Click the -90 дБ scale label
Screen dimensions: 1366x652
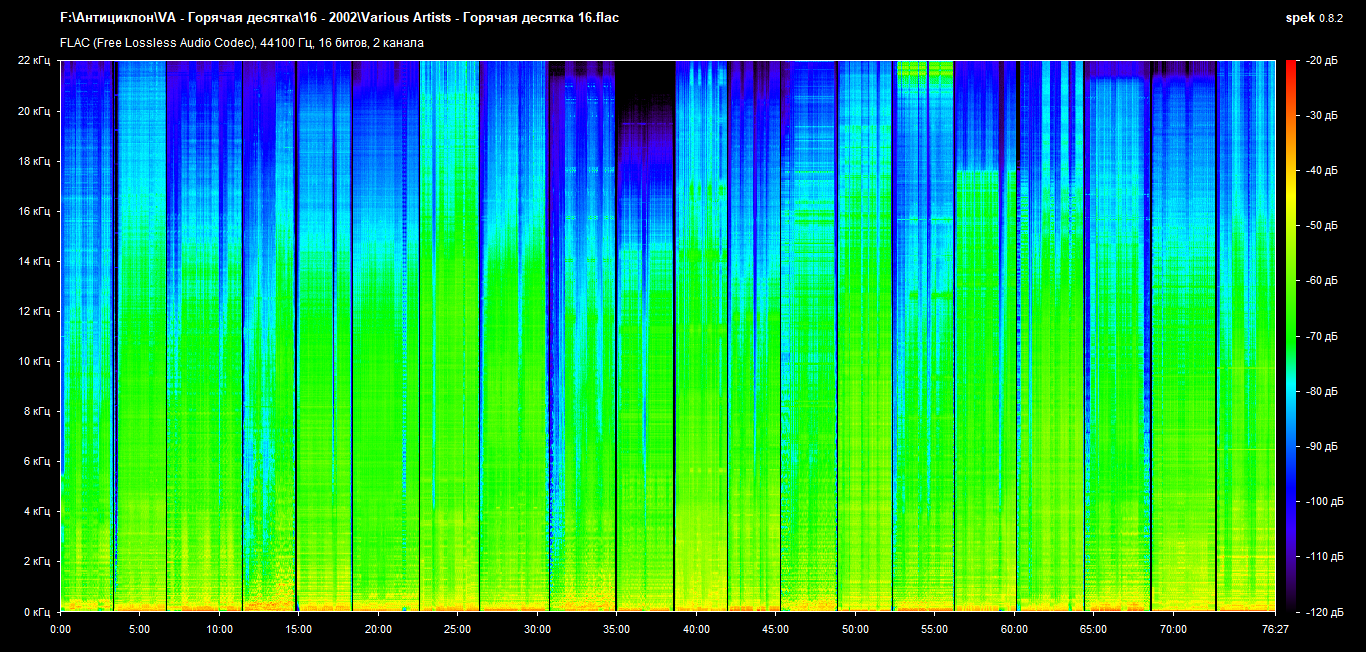tap(1321, 446)
